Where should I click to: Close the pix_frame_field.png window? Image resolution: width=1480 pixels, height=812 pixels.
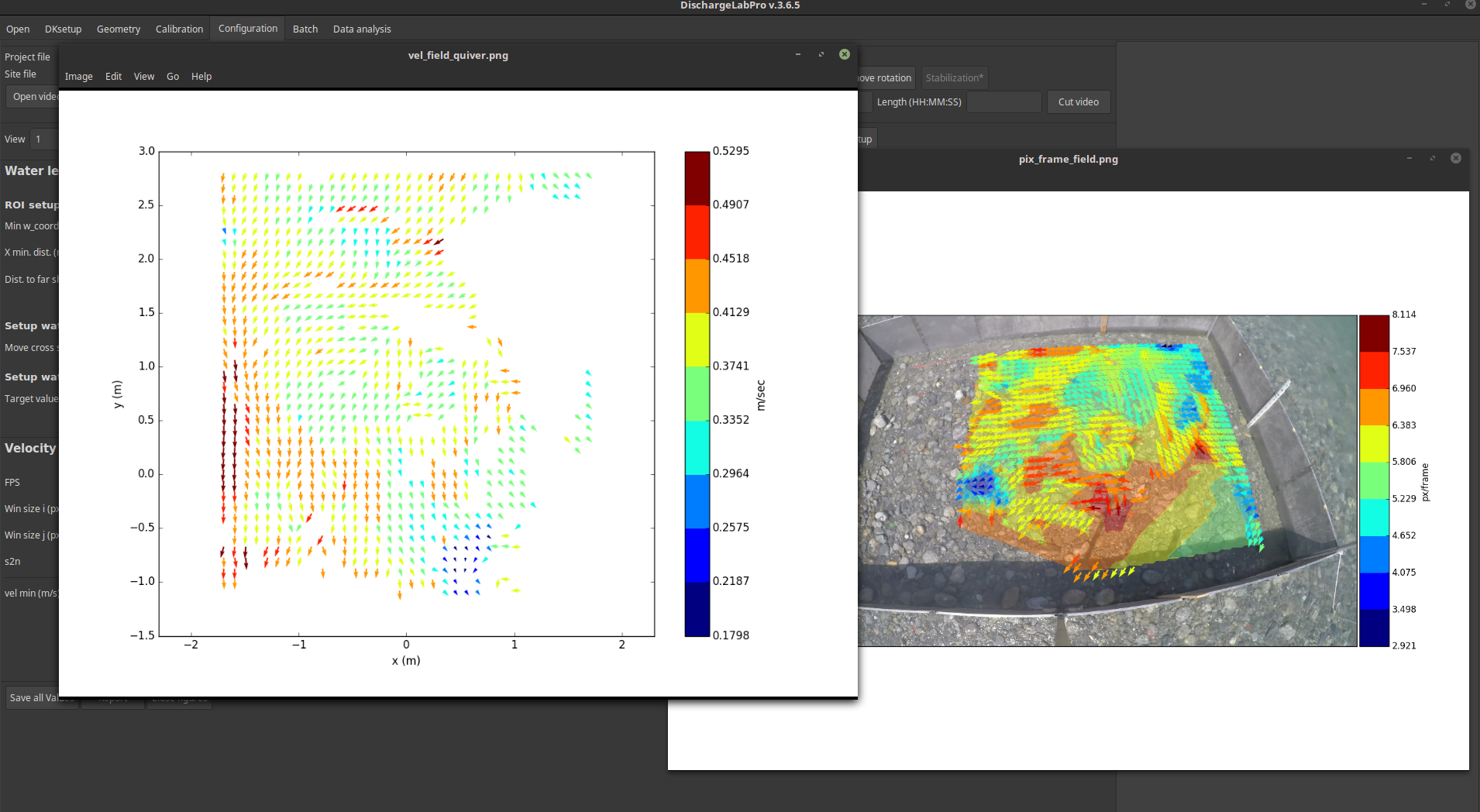tap(1456, 159)
